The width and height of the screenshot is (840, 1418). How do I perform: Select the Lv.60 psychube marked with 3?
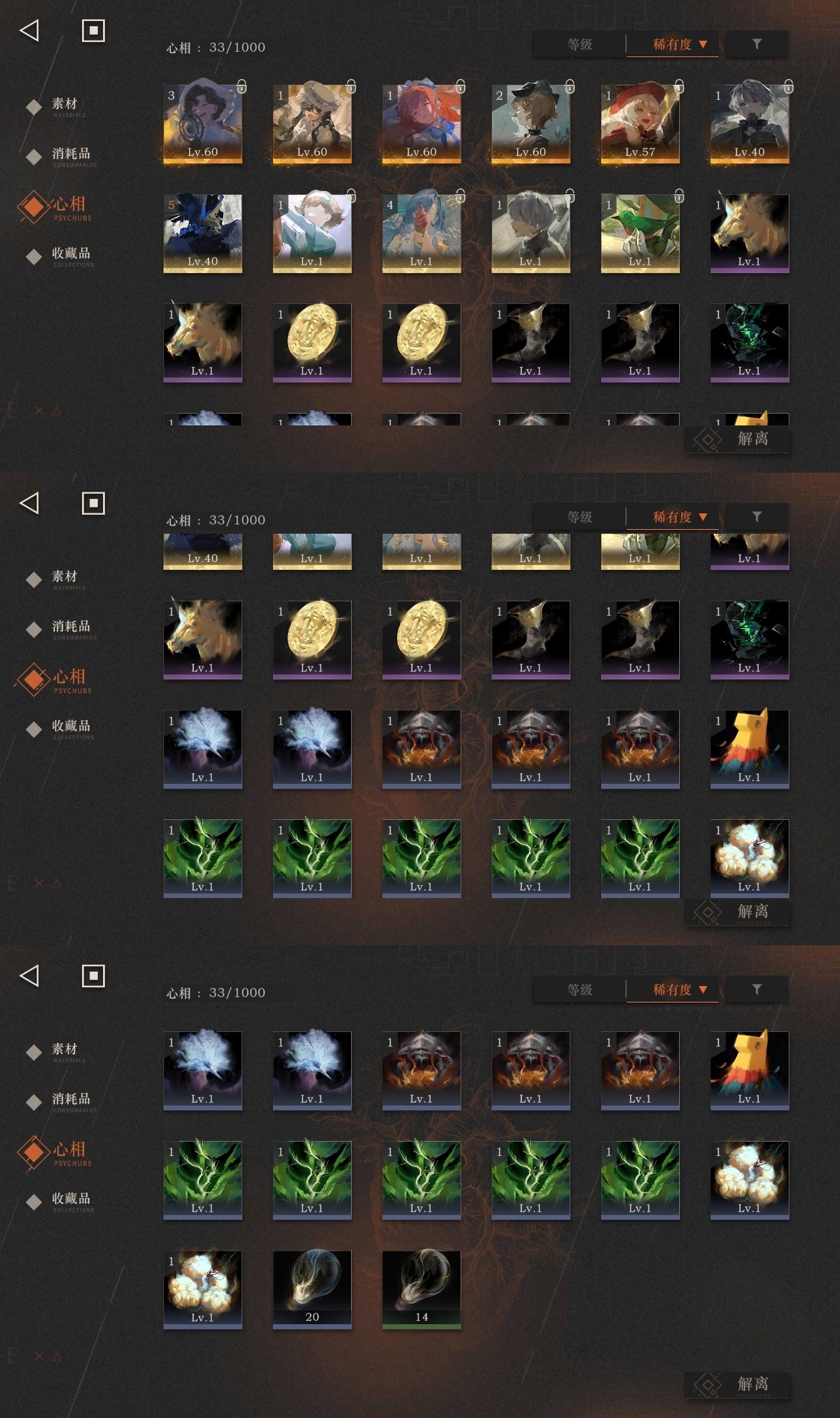(x=203, y=123)
